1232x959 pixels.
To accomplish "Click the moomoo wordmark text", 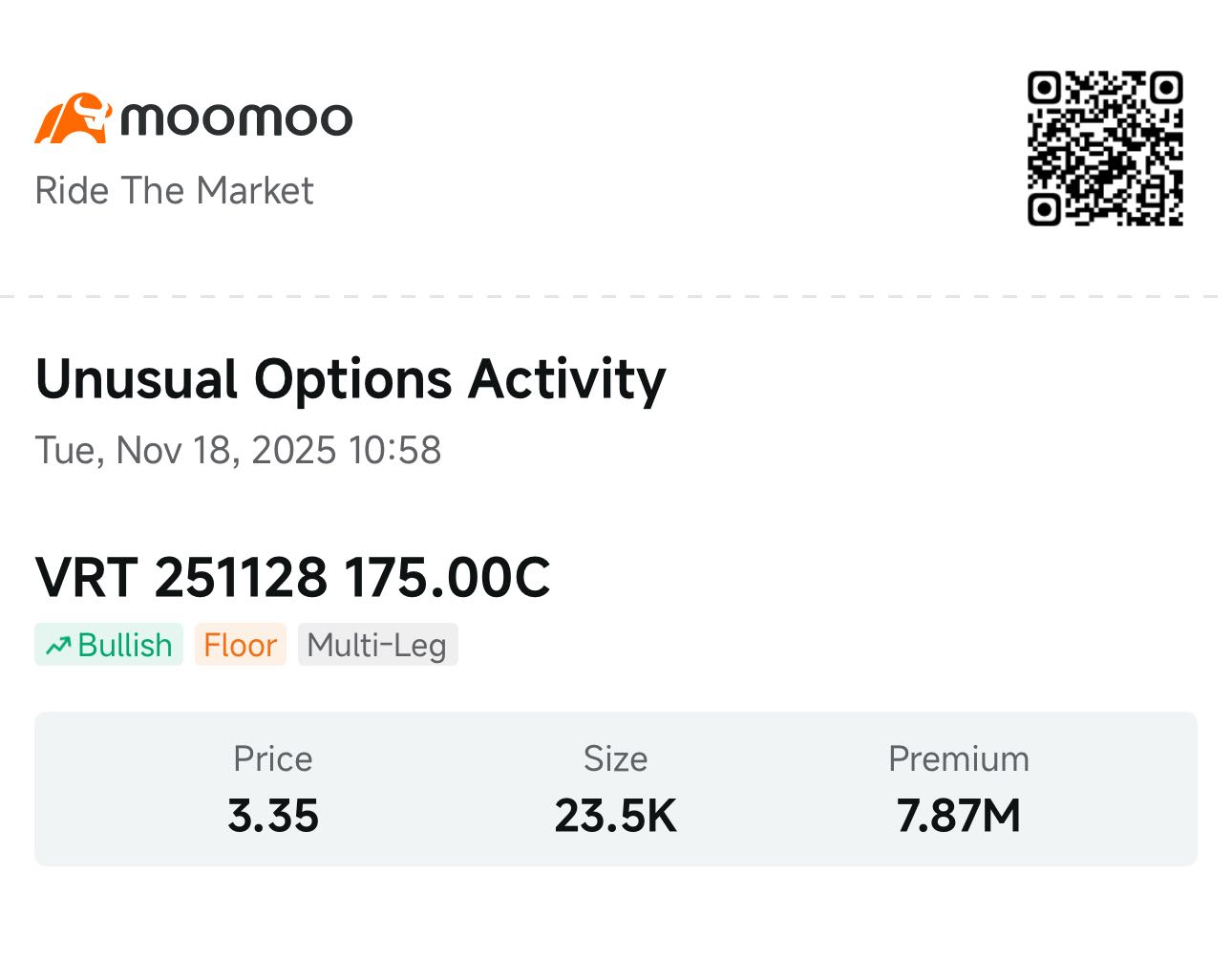I will coord(236,118).
